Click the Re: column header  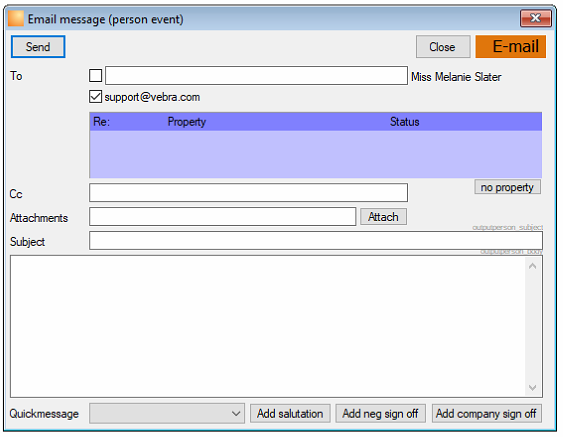point(101,122)
